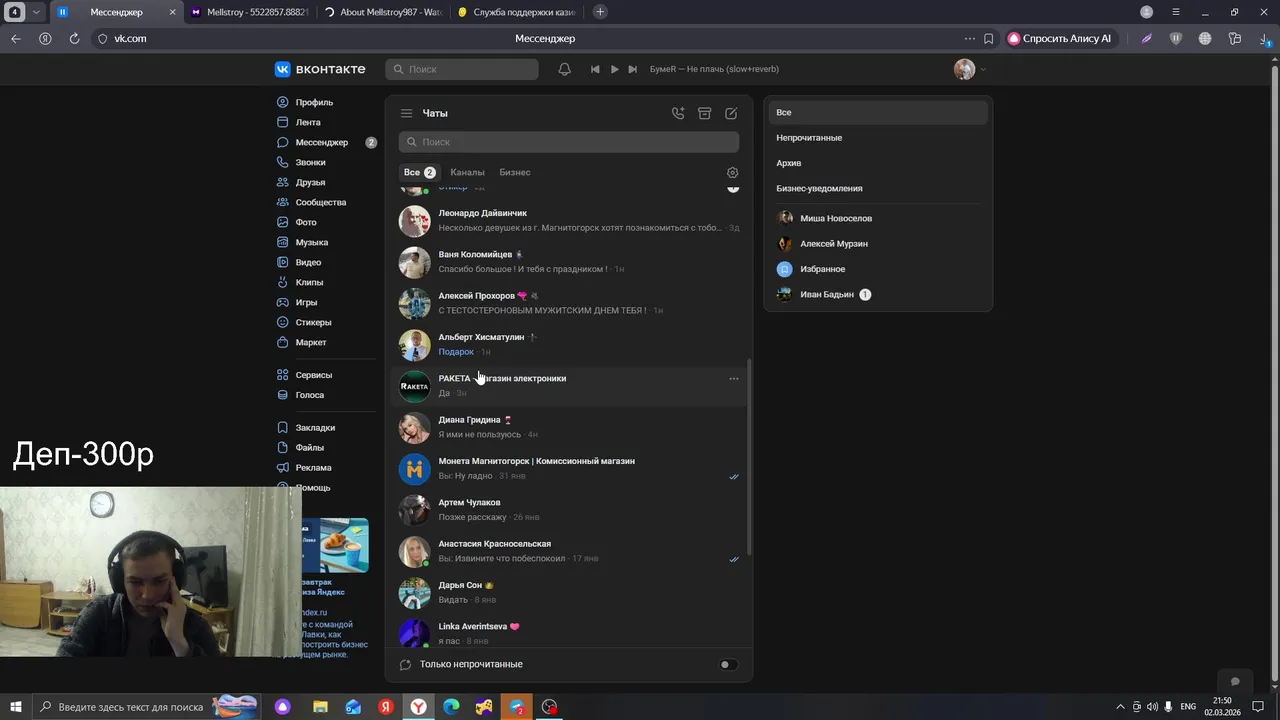Start a new call from chats header
1280x720 pixels.
coord(678,113)
